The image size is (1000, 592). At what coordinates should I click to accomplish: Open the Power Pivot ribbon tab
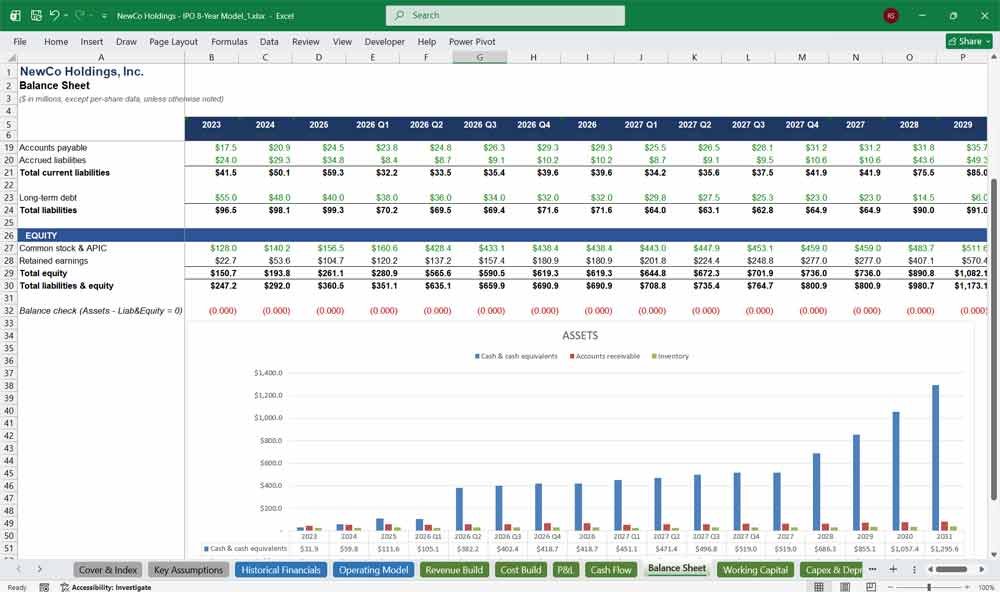pyautogui.click(x=472, y=41)
